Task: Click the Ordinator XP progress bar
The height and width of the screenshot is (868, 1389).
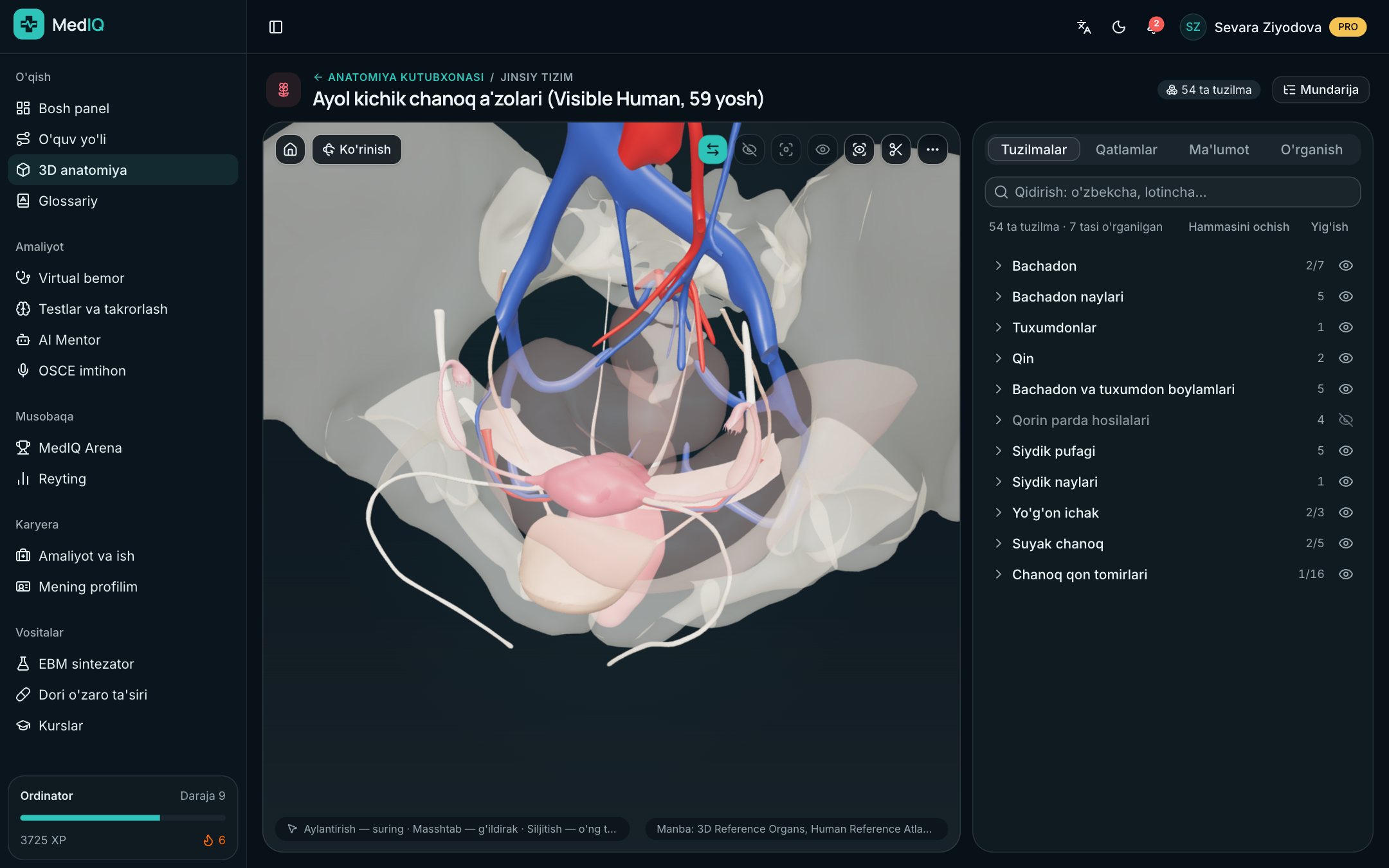Action: [x=123, y=818]
